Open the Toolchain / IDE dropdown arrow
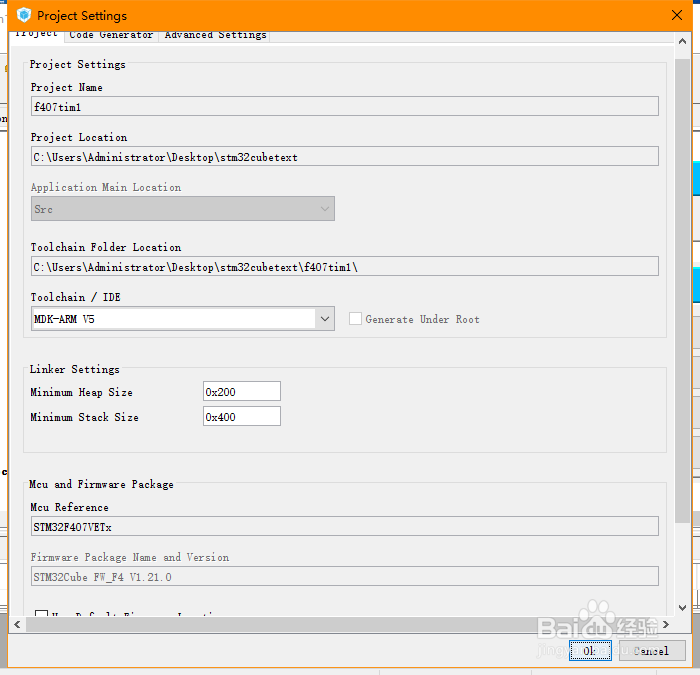This screenshot has width=700, height=675. (325, 319)
